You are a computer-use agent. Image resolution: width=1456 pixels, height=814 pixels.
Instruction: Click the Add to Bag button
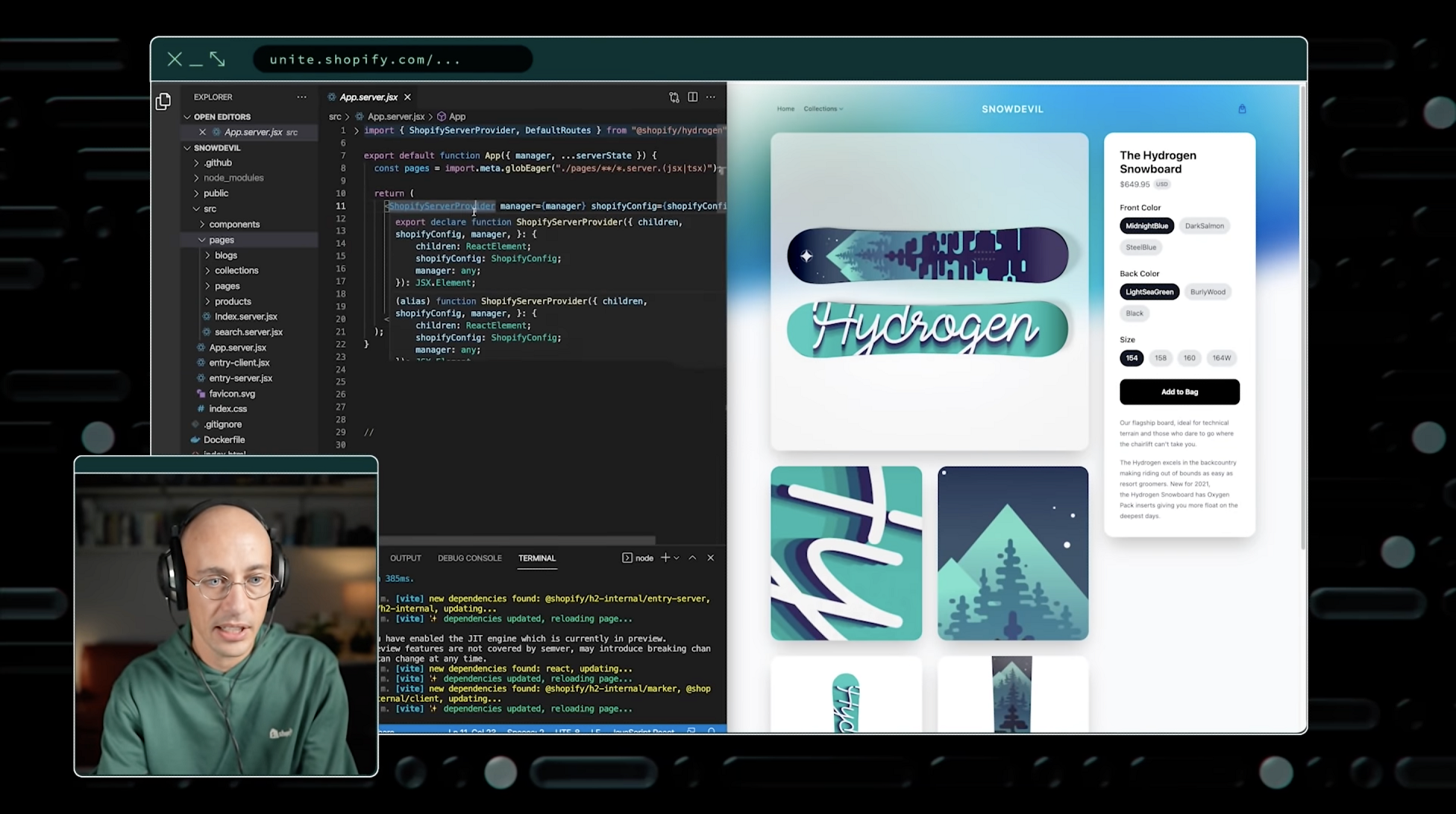pos(1179,392)
